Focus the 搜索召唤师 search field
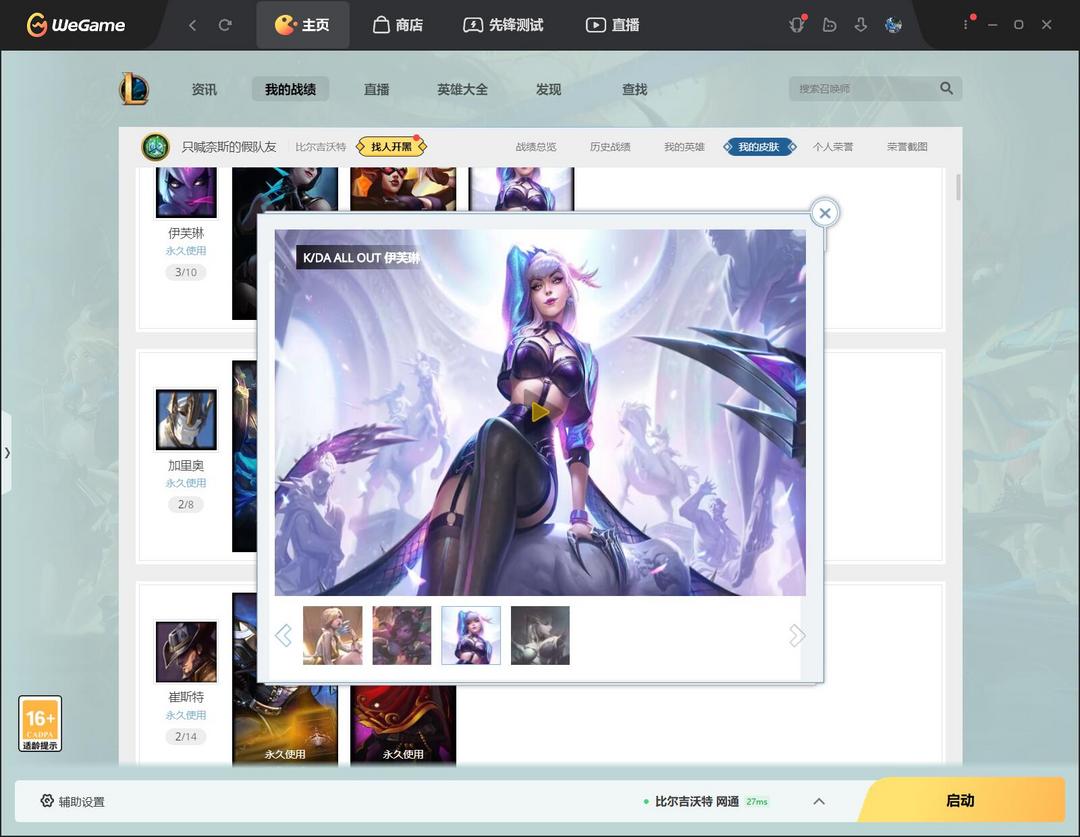The width and height of the screenshot is (1080, 837). point(864,89)
